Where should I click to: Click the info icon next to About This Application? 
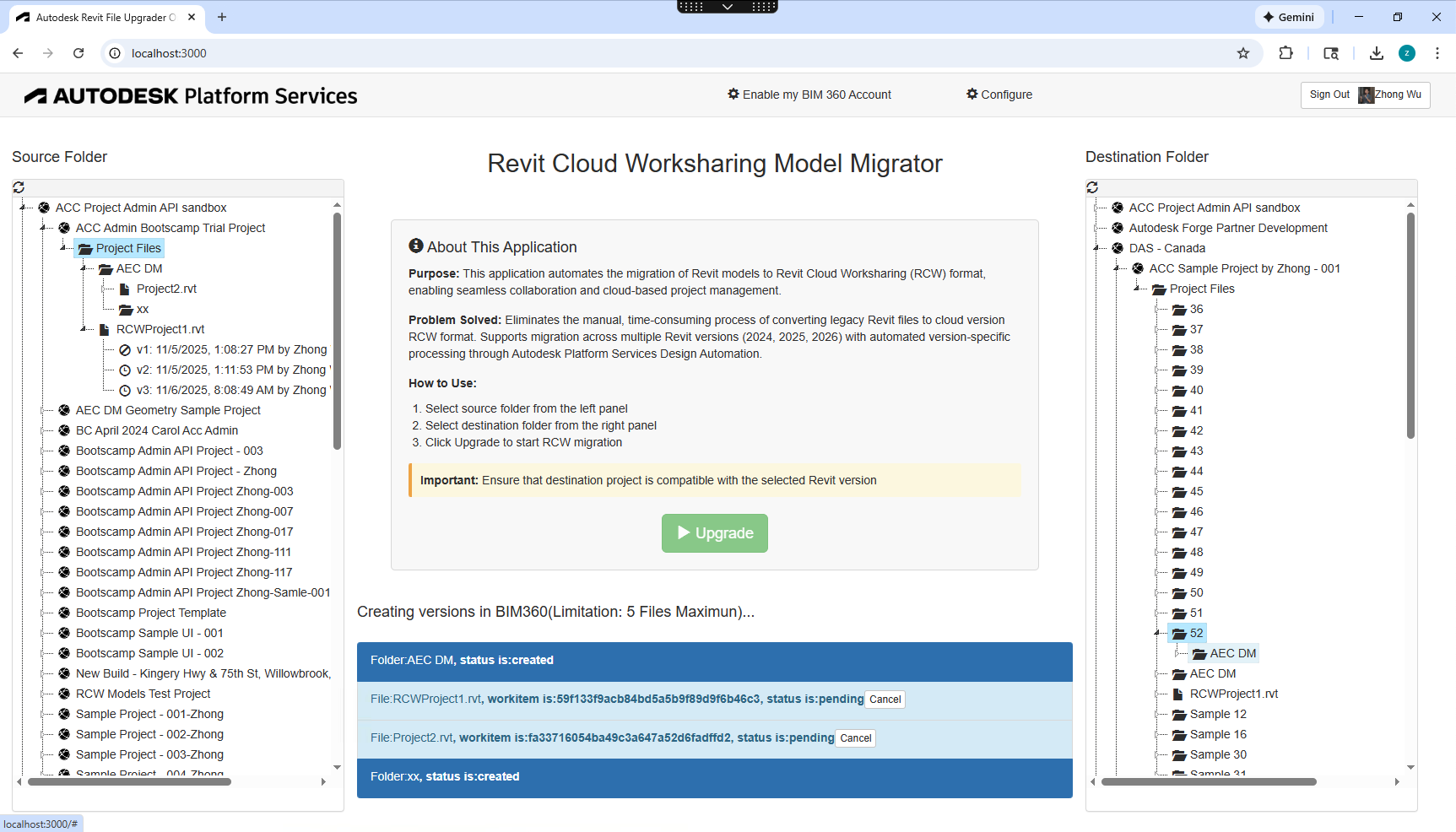click(x=414, y=246)
